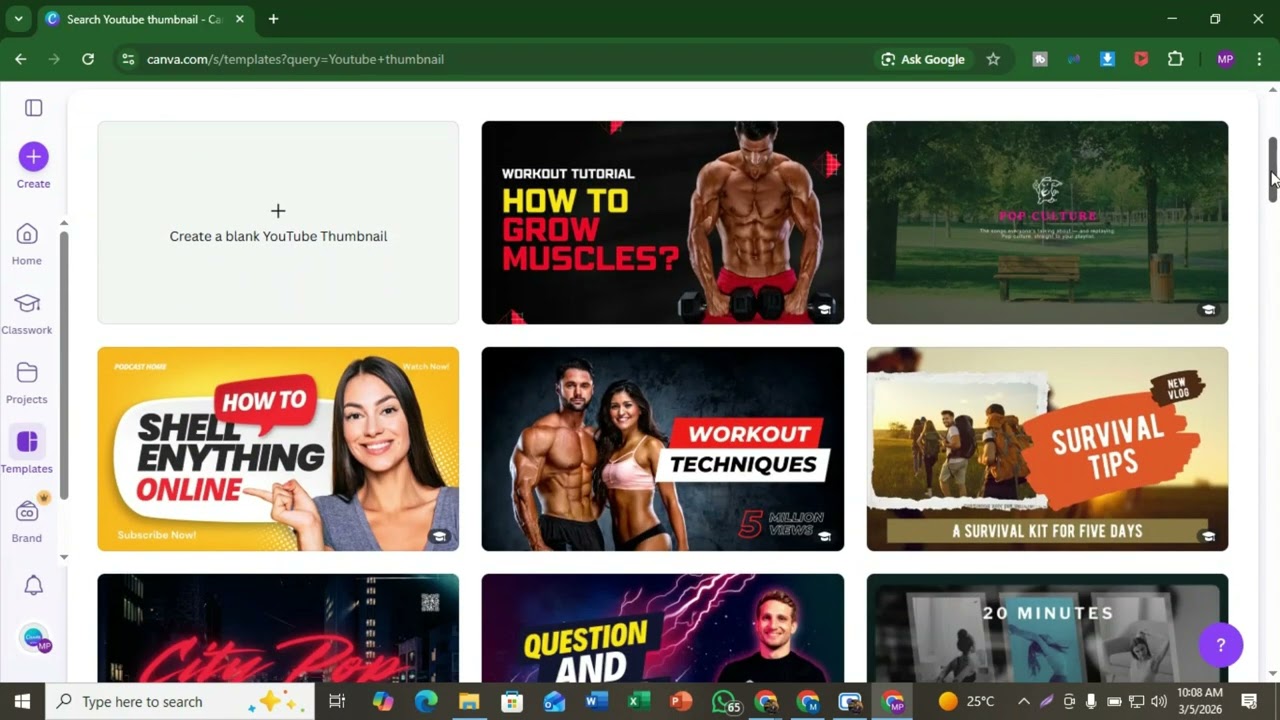Click the page vertical scrollbar thumb
The image size is (1280, 720).
pyautogui.click(x=1273, y=170)
